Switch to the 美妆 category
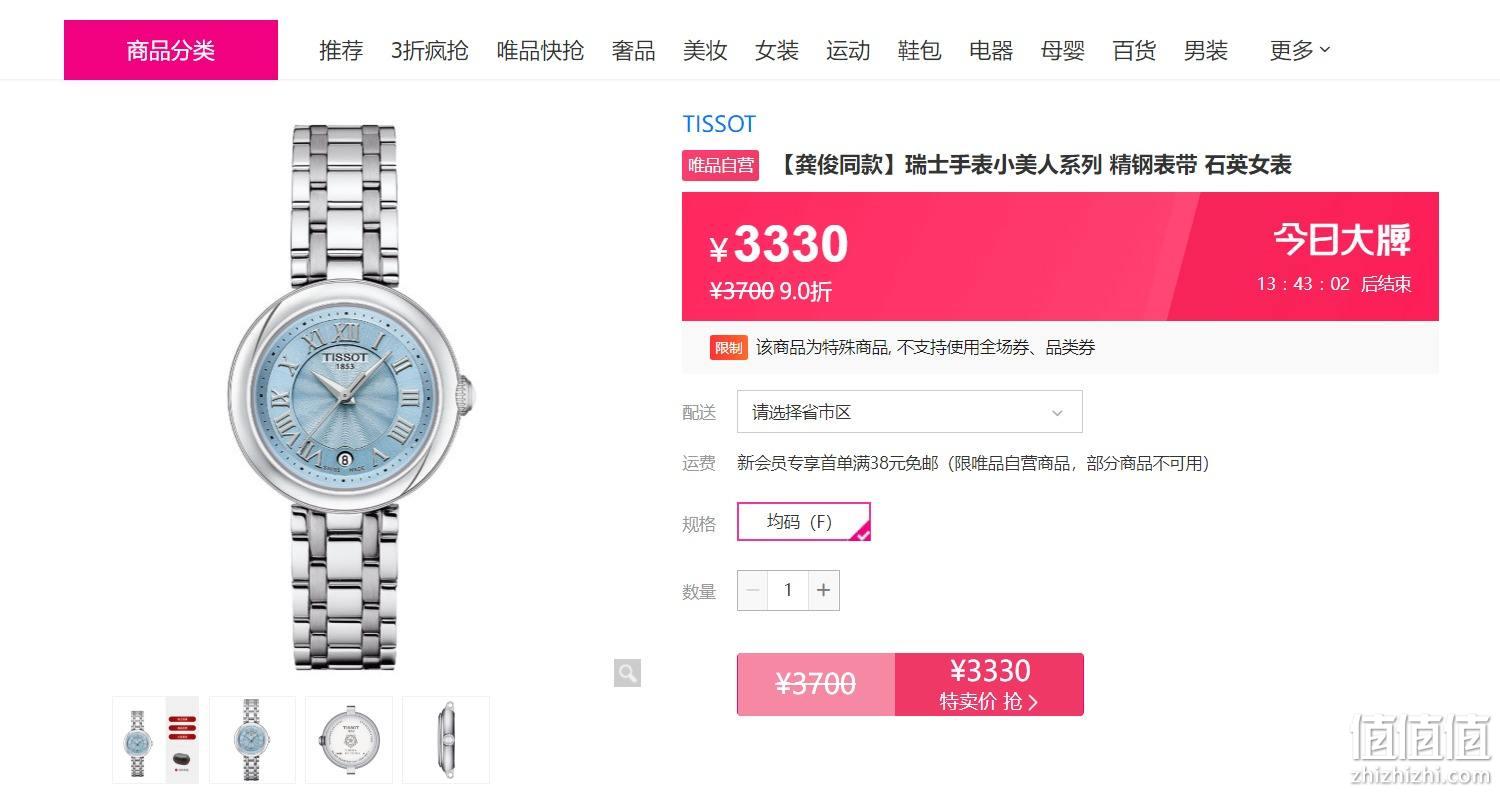Viewport: 1500px width, 793px height. (x=705, y=50)
